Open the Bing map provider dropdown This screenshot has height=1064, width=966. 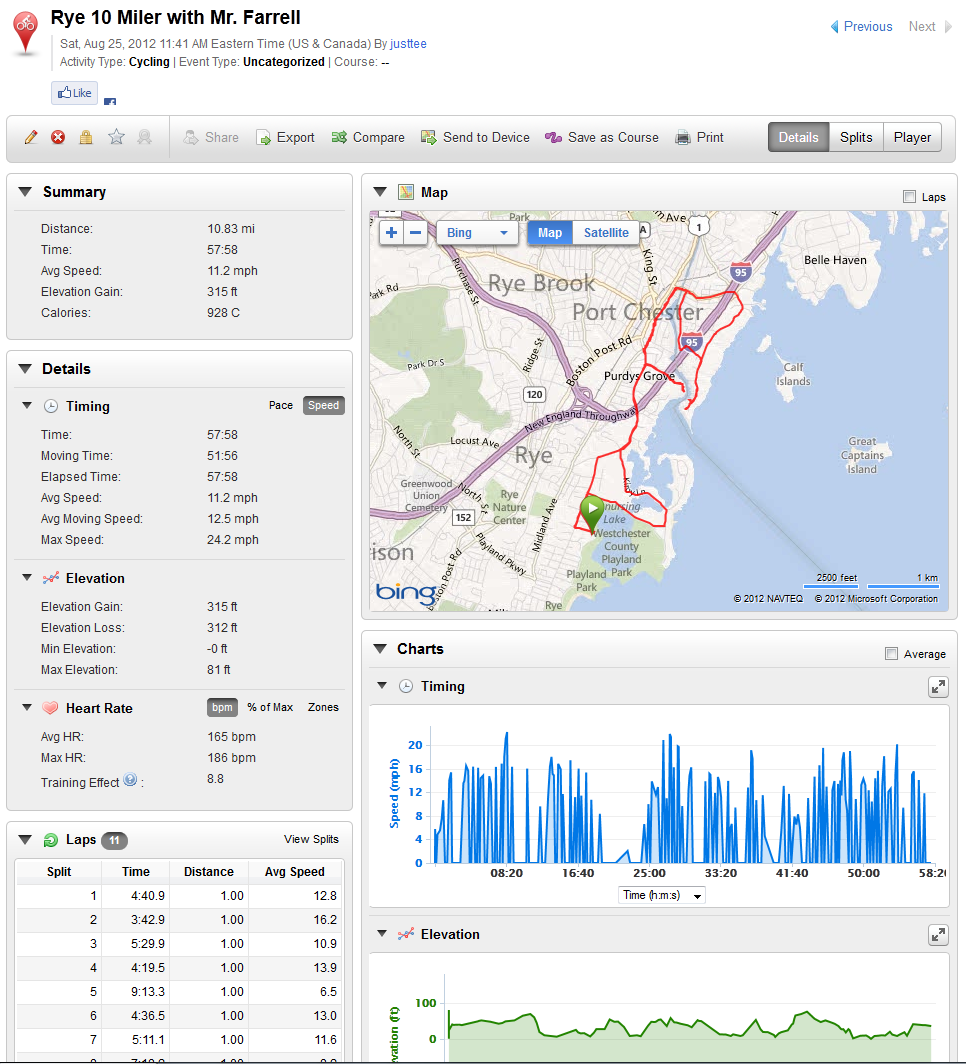(x=477, y=233)
